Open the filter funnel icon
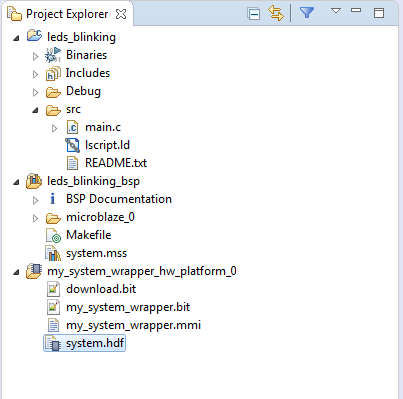Screen dimensions: 403x399 pyautogui.click(x=307, y=13)
